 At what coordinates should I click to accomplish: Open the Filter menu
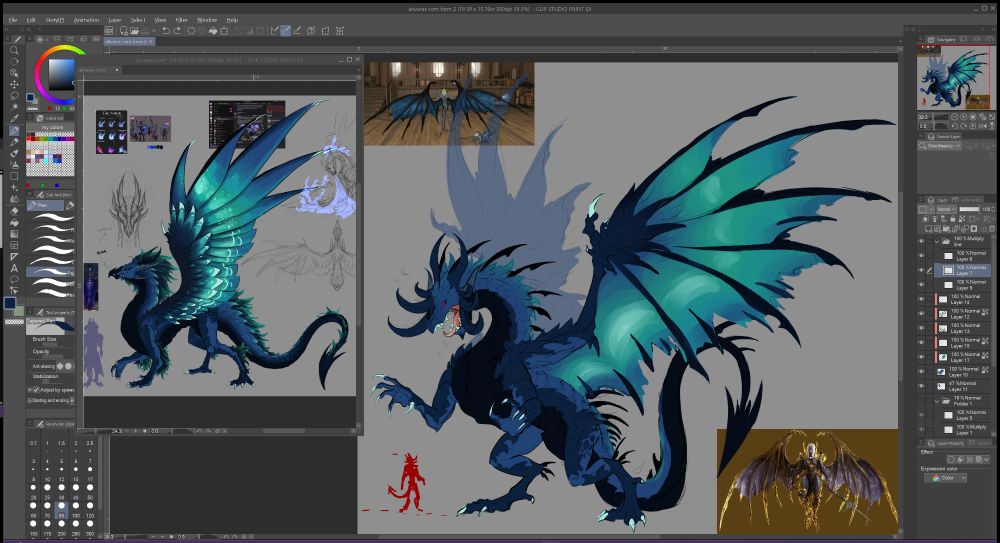tap(181, 19)
